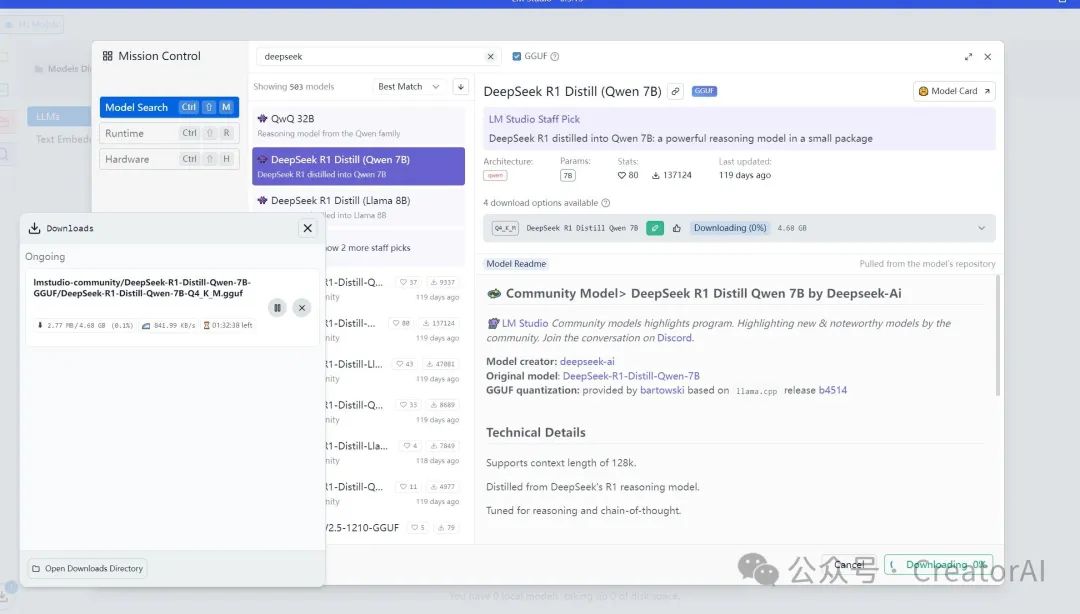Click LLMs in the background sidebar
The height and width of the screenshot is (614, 1080).
click(59, 116)
